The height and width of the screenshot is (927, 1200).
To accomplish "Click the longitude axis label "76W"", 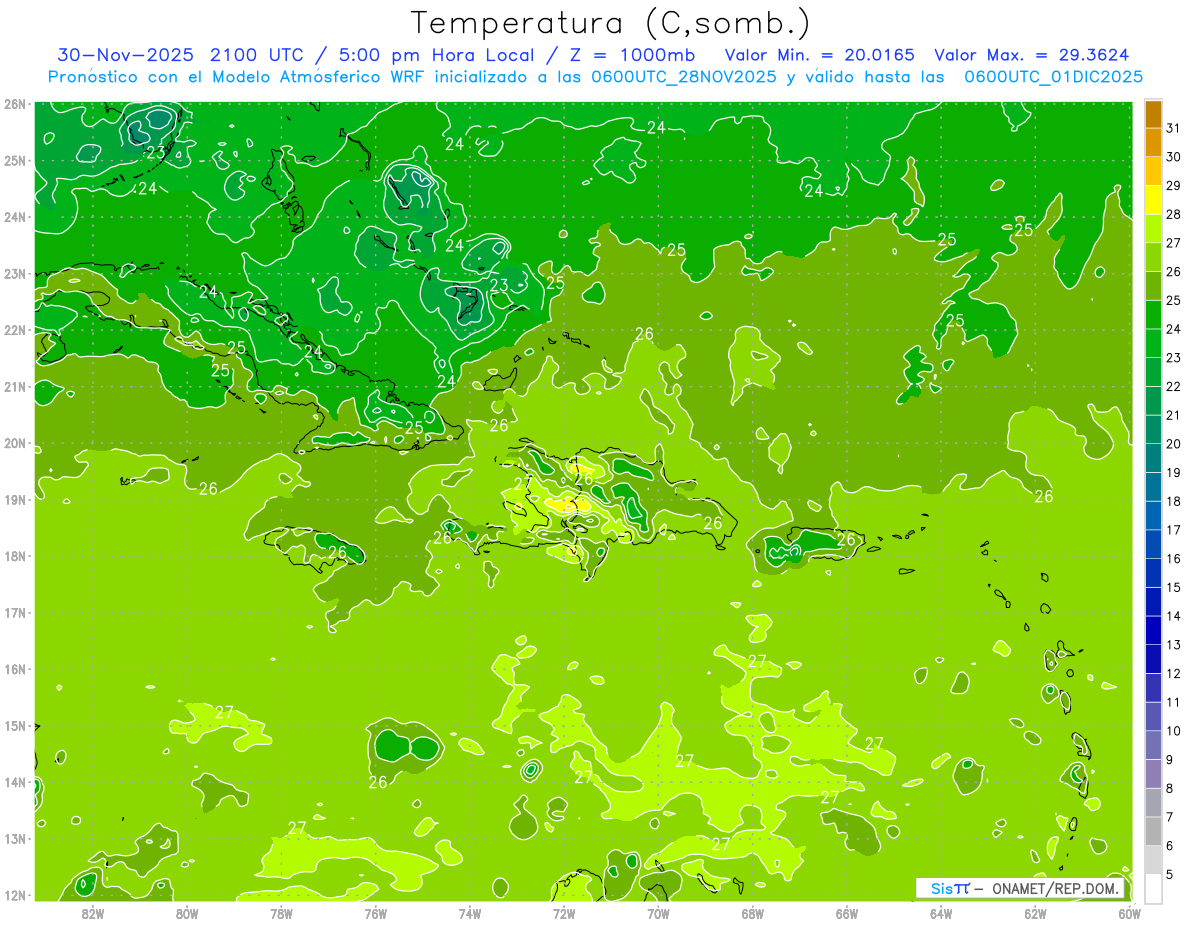I will coord(375,913).
